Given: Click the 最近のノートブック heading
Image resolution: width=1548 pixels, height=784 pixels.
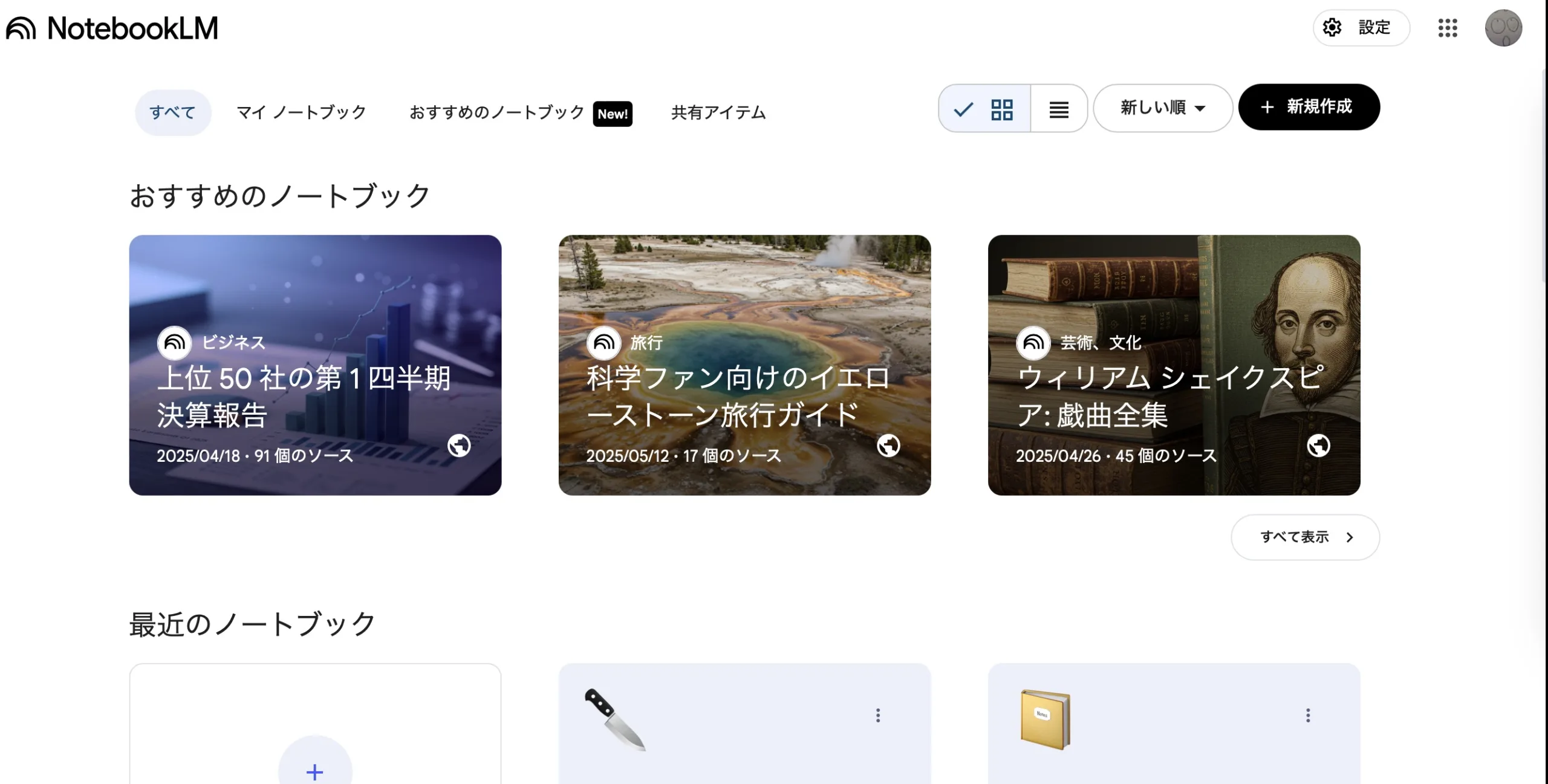Looking at the screenshot, I should (x=253, y=624).
